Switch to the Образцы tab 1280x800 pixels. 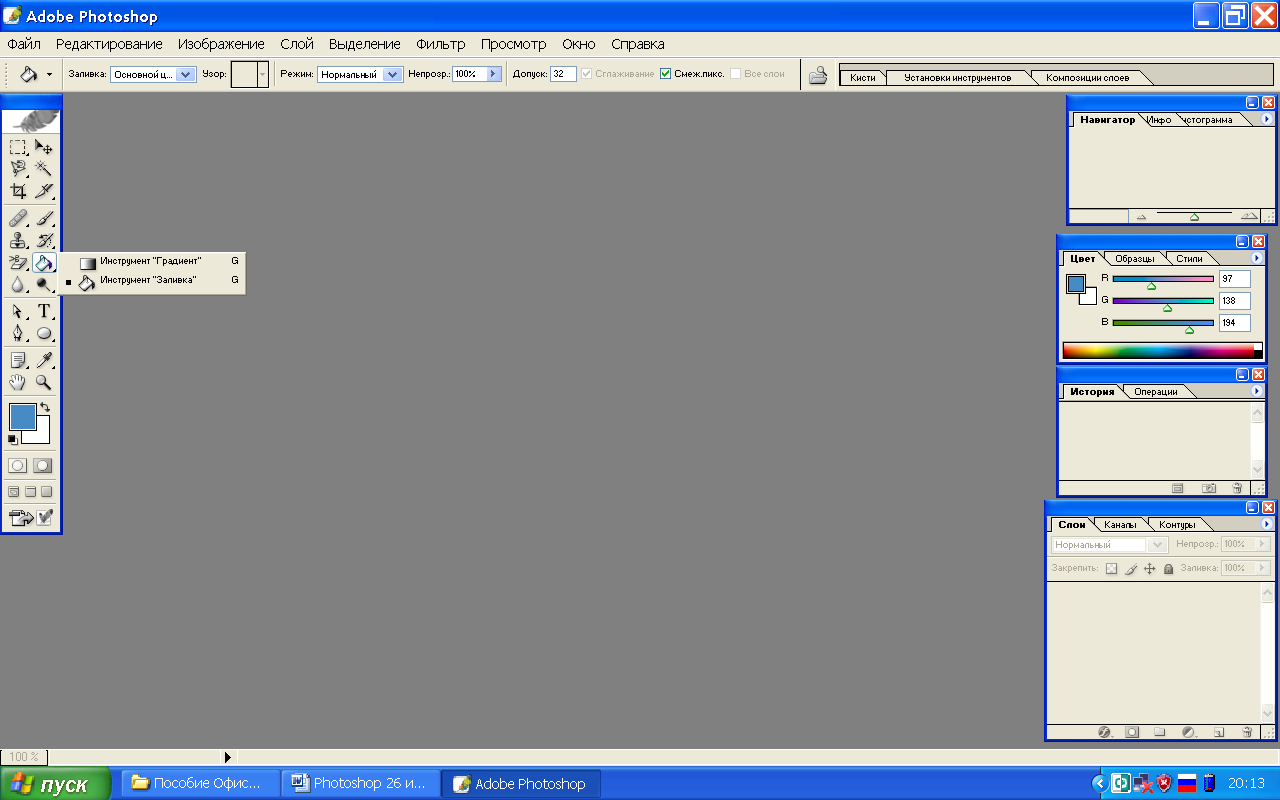tap(1134, 259)
